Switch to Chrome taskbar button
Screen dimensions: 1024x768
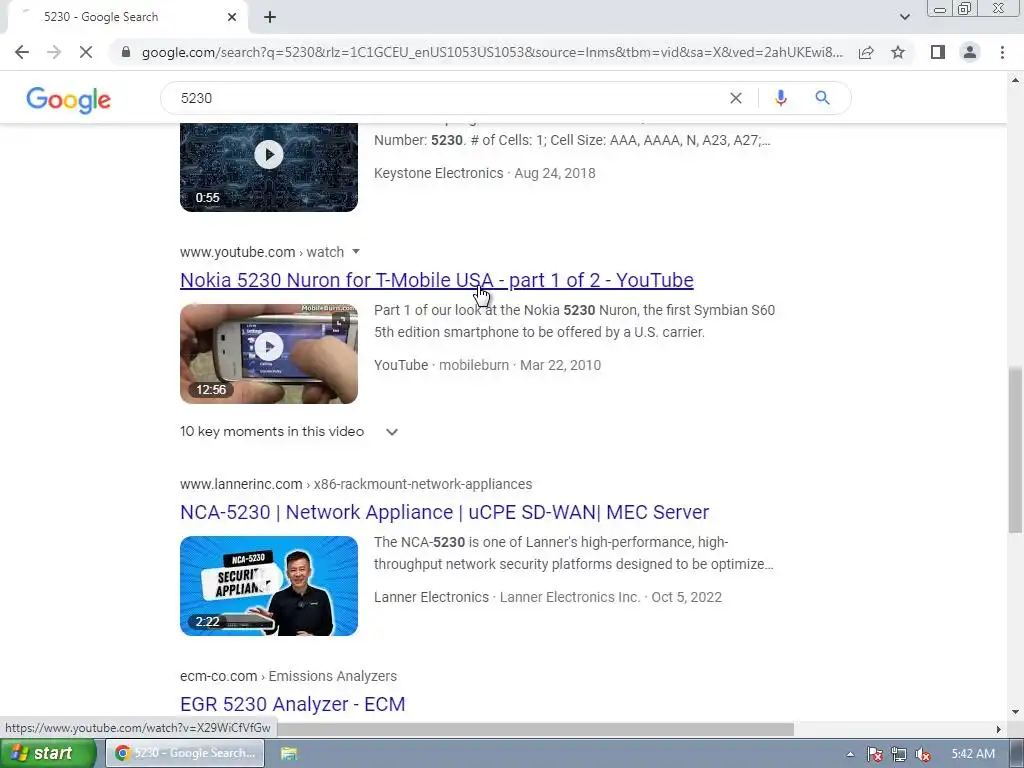click(x=185, y=753)
